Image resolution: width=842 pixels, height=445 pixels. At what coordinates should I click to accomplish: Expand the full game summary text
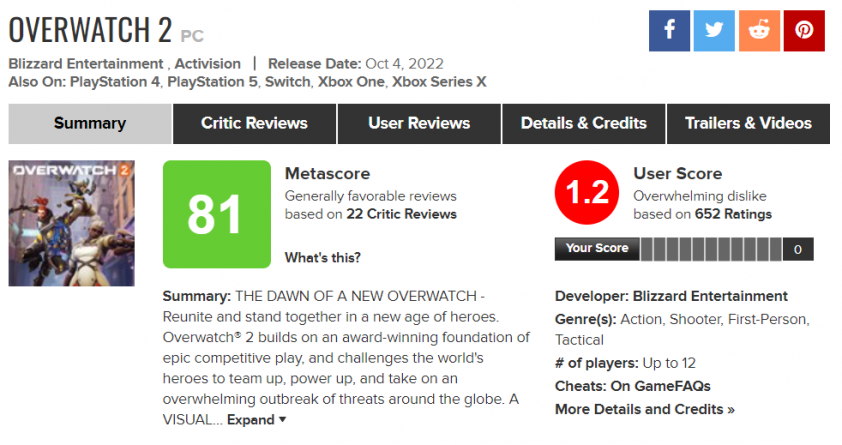pyautogui.click(x=256, y=420)
